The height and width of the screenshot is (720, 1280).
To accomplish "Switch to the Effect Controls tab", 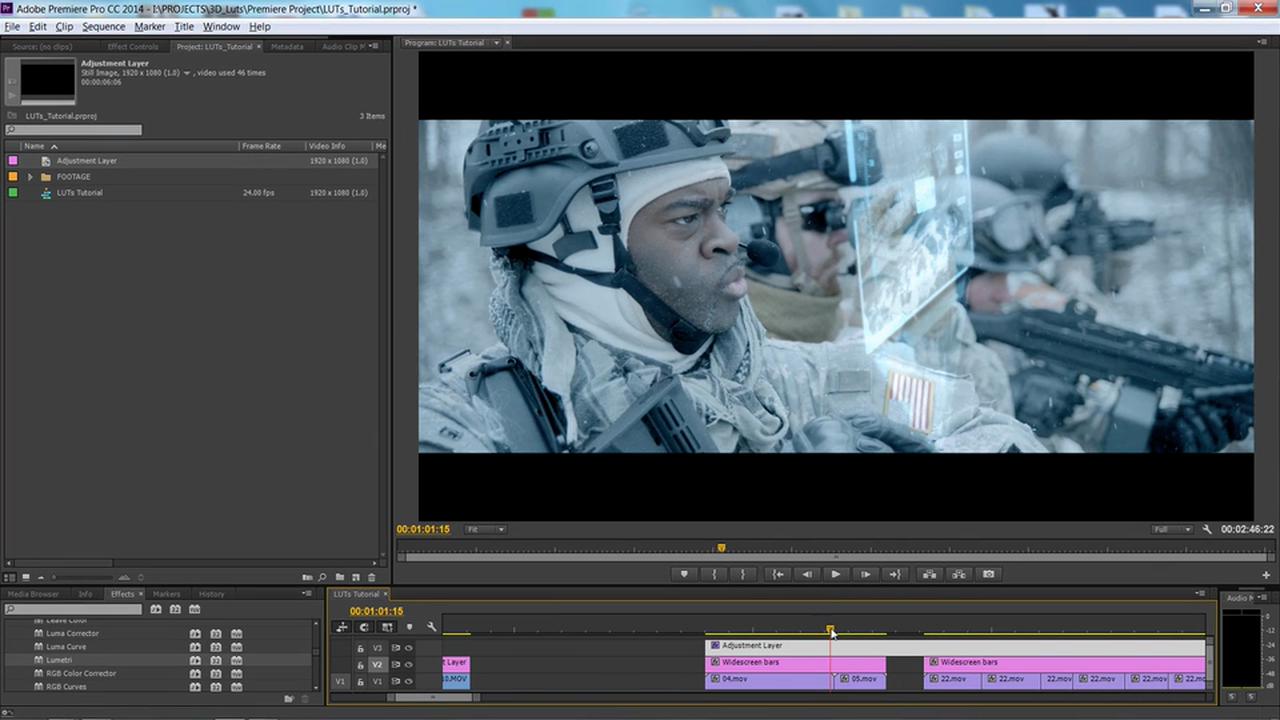I will click(133, 47).
